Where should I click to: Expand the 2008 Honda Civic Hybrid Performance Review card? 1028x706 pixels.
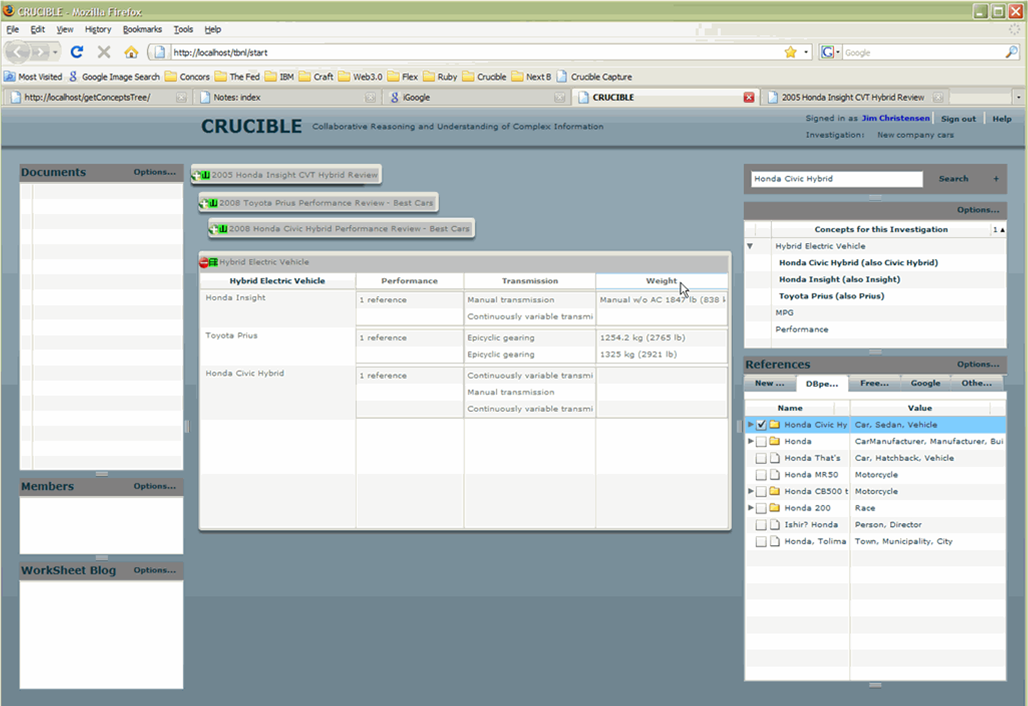point(214,229)
